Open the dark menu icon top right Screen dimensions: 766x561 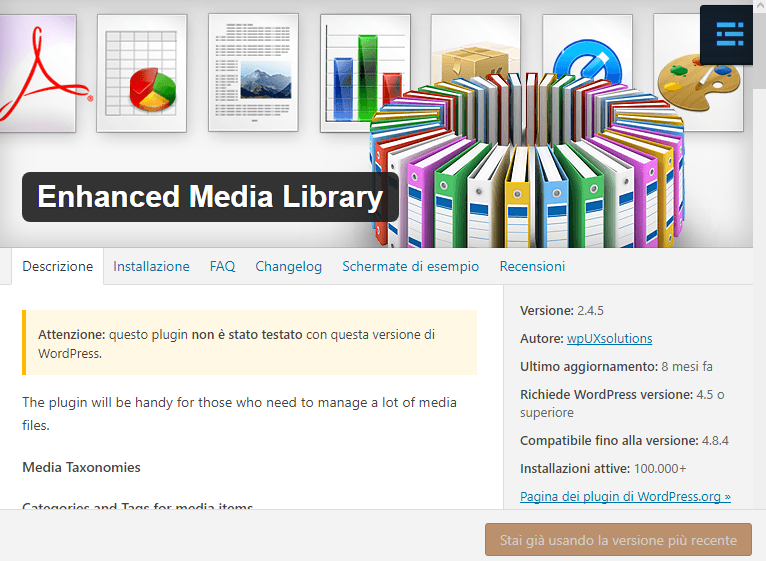(726, 35)
